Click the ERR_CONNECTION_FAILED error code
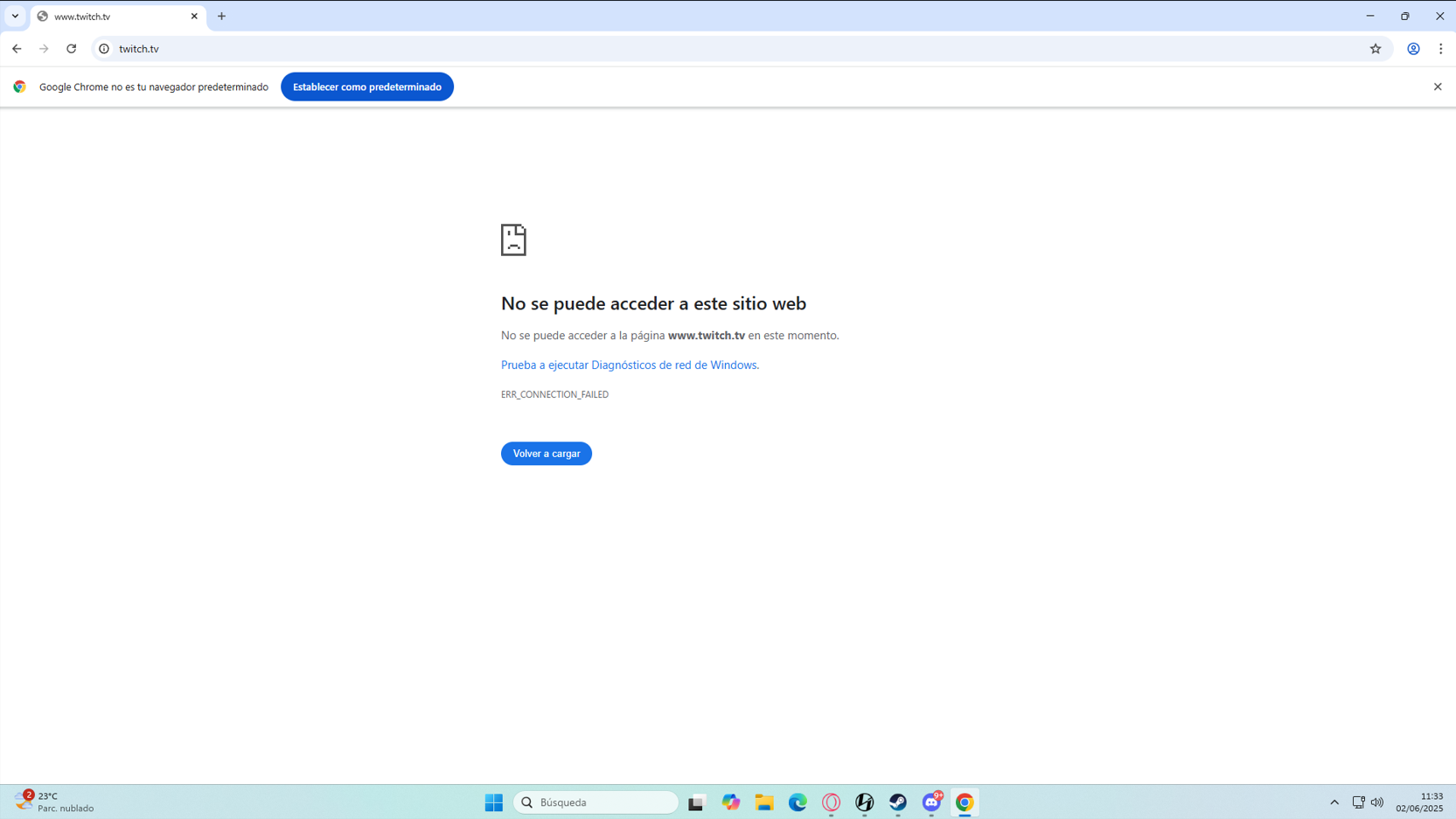The image size is (1456, 819). pyautogui.click(x=554, y=395)
